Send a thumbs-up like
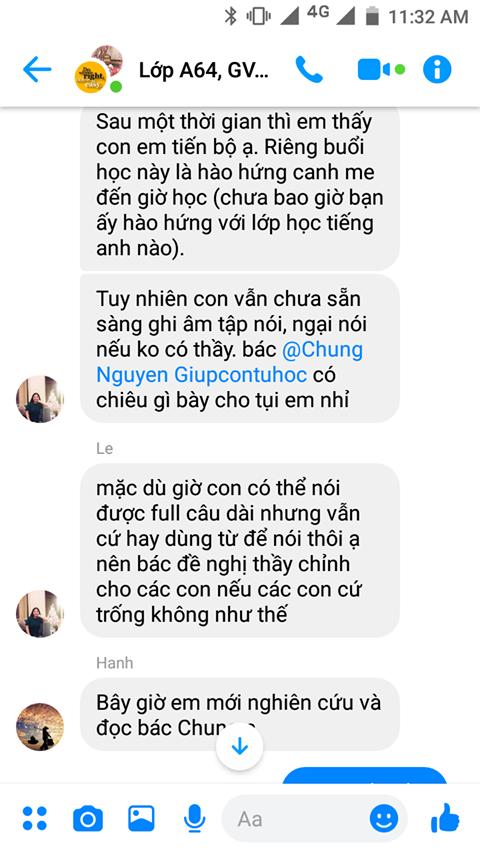This screenshot has width=480, height=853. click(x=445, y=818)
